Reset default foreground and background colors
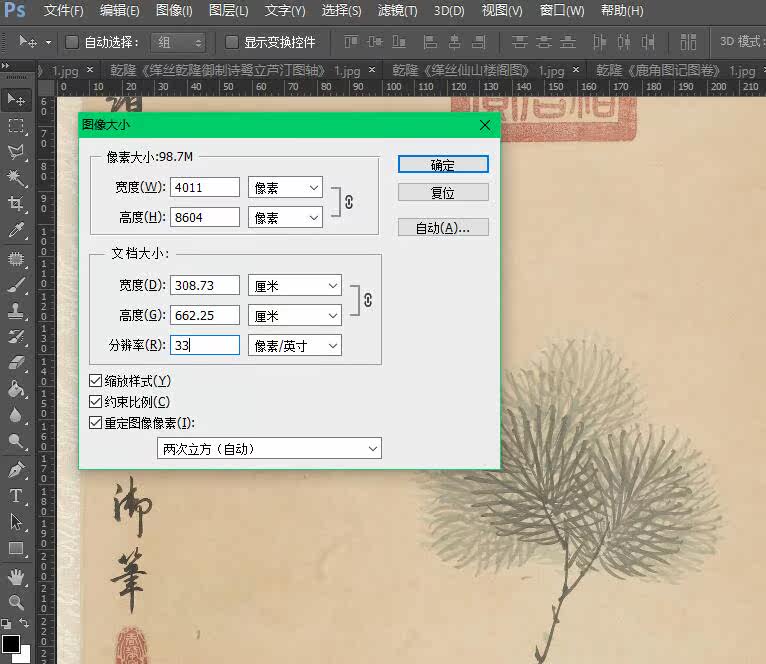Image resolution: width=766 pixels, height=664 pixels. pos(6,623)
